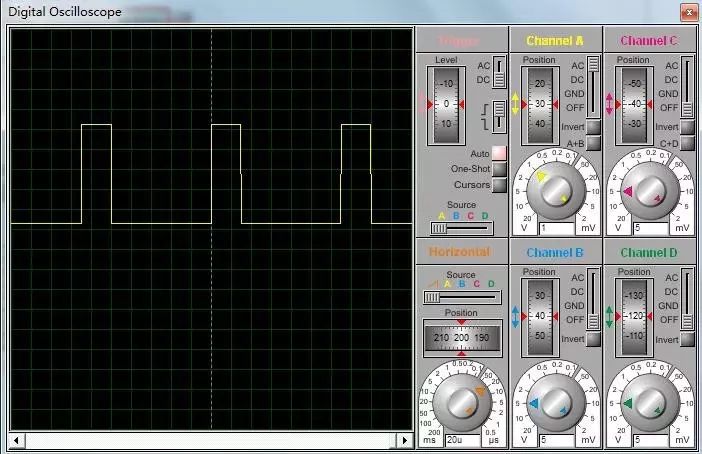Toggle the Cursors button
Image resolution: width=702 pixels, height=454 pixels.
click(x=498, y=184)
